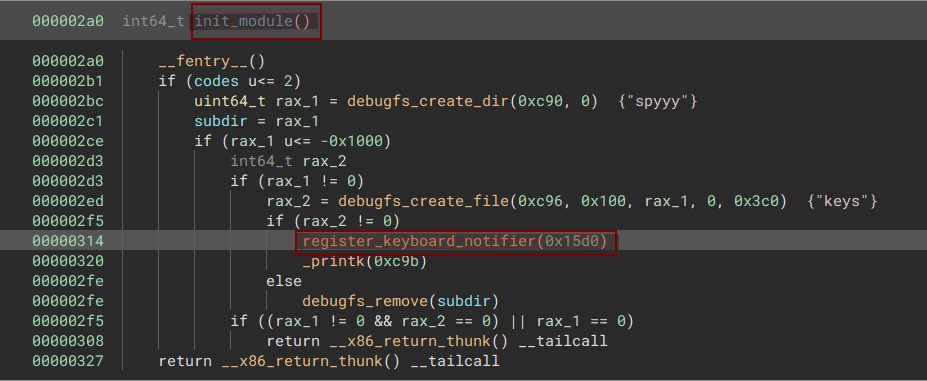
Task: Select address 00000314 in gutter
Action: tap(68, 241)
